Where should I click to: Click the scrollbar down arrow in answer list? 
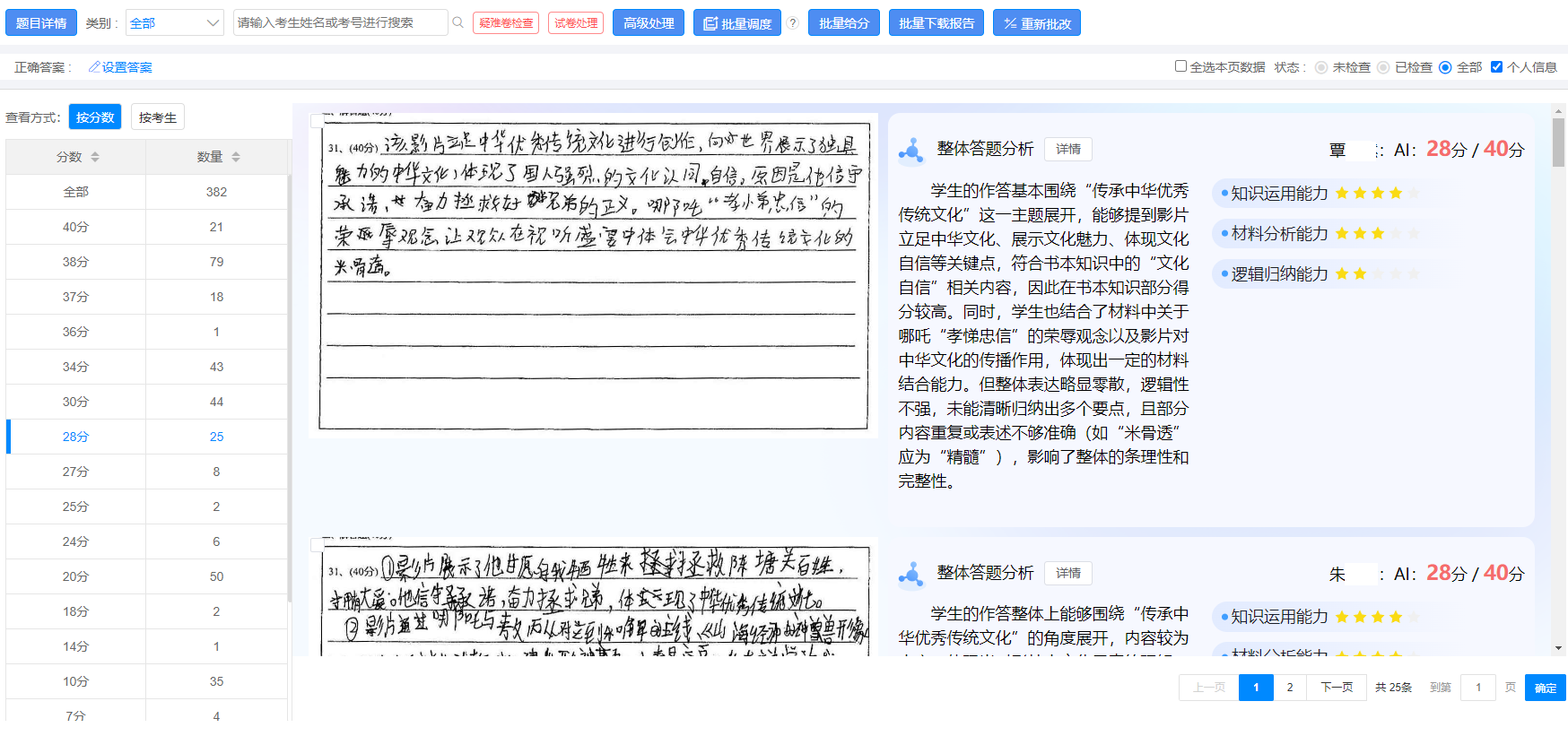click(x=1558, y=648)
